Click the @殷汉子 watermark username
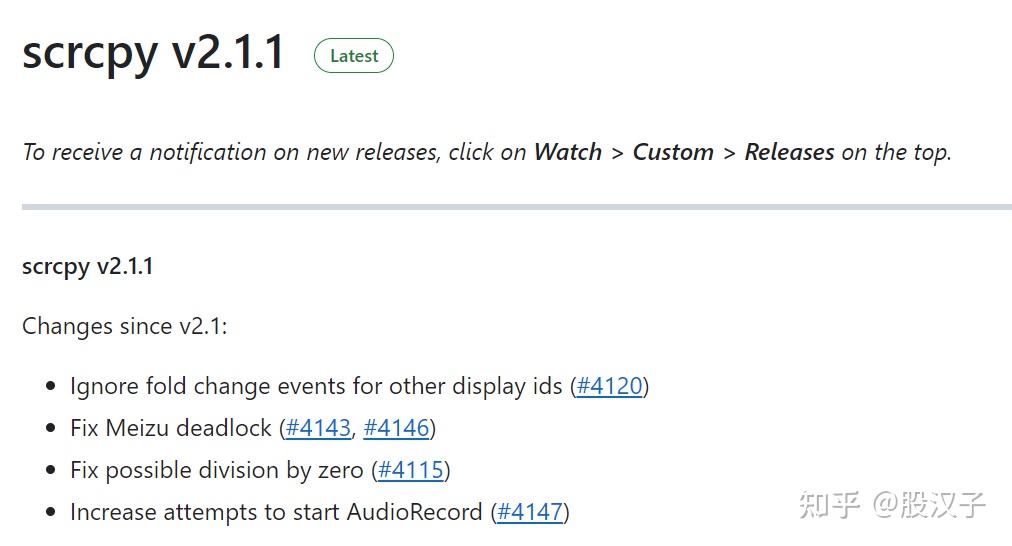 click(x=930, y=505)
